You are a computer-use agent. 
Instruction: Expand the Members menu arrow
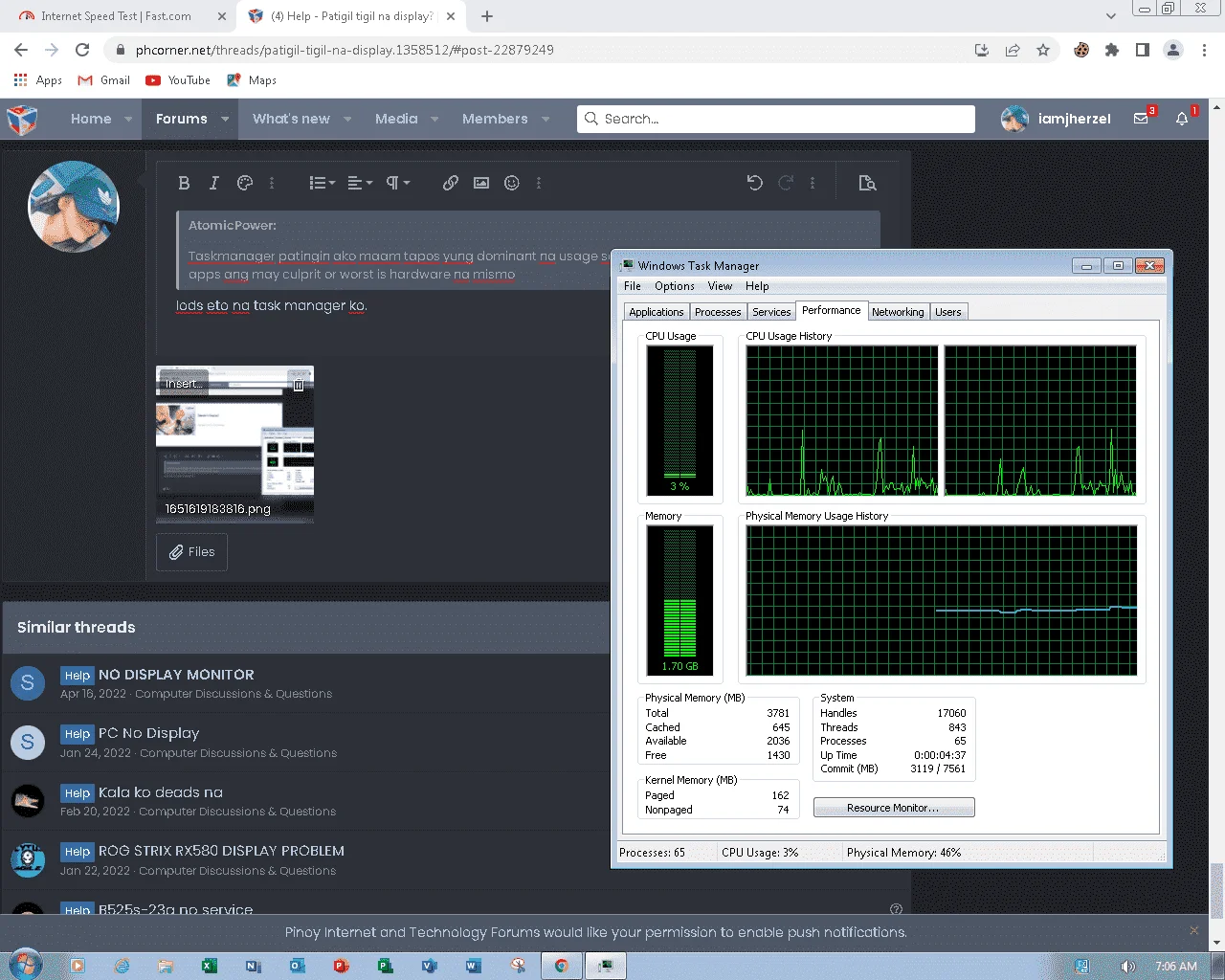546,119
